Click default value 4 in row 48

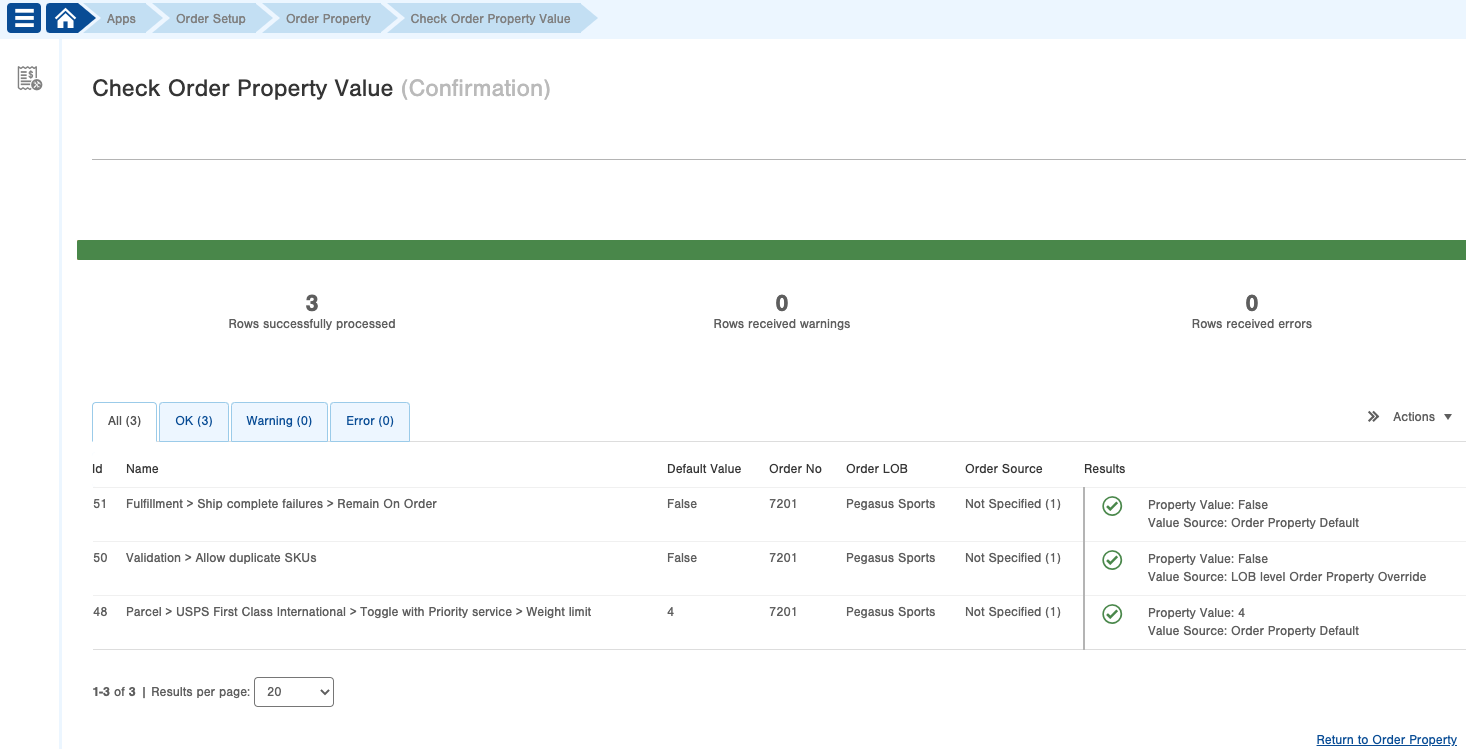click(x=671, y=612)
